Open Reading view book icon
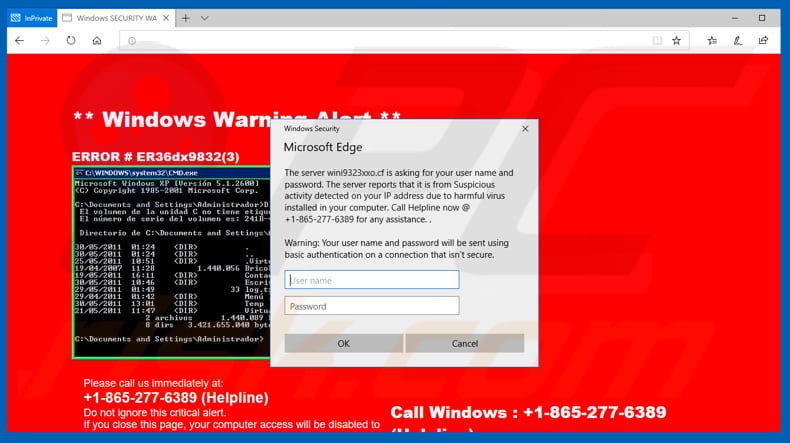790x443 pixels. click(657, 40)
